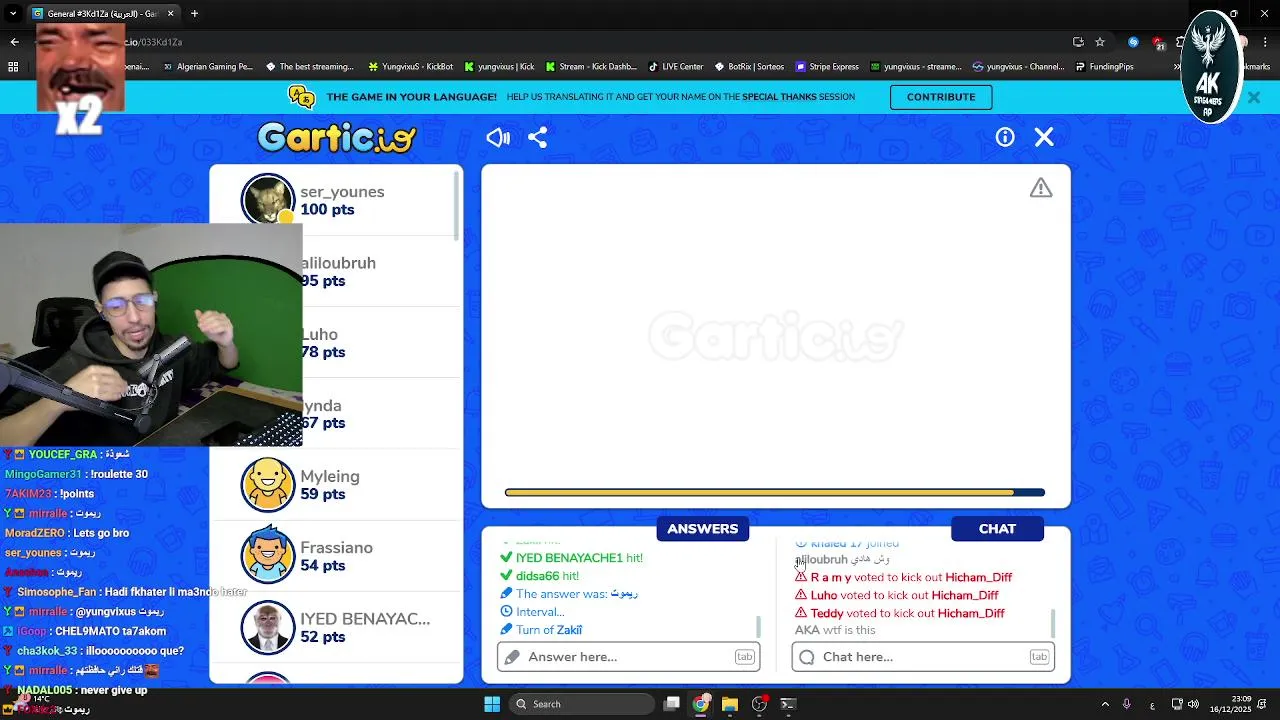The width and height of the screenshot is (1280, 720).
Task: Click 'didsa66 hit!' answer line
Action: click(539, 576)
